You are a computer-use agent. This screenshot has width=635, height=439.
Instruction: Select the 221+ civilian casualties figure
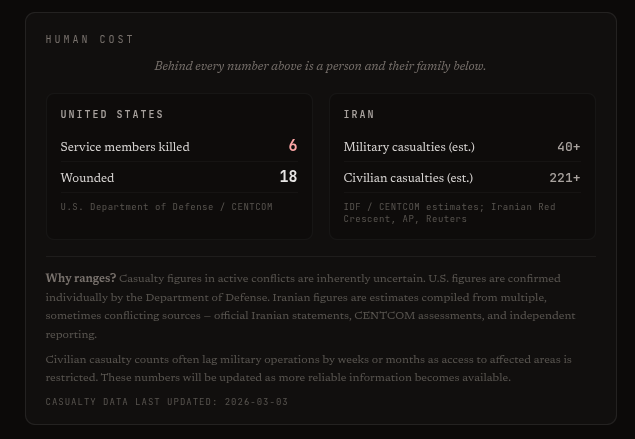[x=564, y=178]
